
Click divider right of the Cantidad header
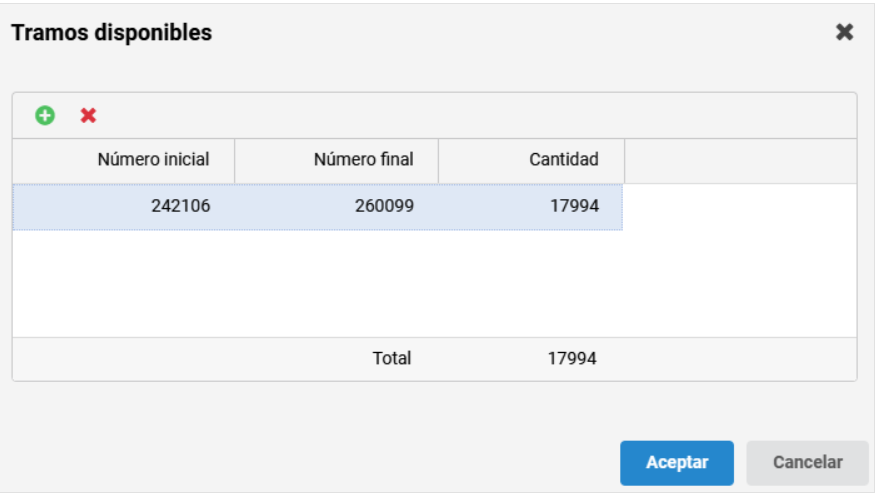pyautogui.click(x=624, y=161)
